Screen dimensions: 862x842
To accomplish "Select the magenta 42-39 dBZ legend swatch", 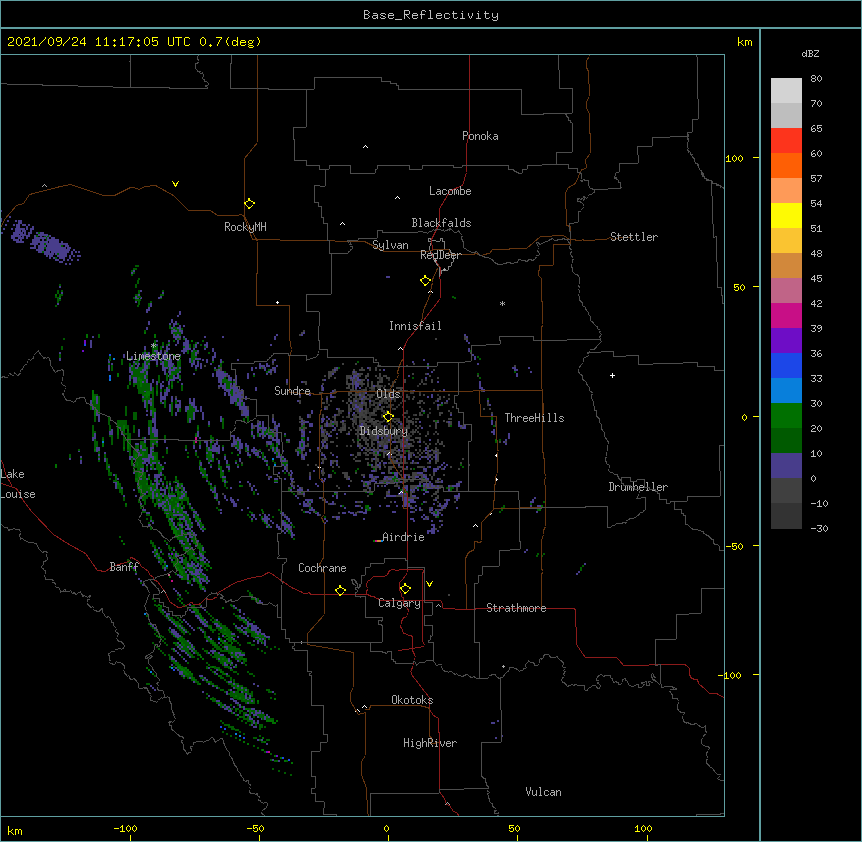I will coord(786,315).
